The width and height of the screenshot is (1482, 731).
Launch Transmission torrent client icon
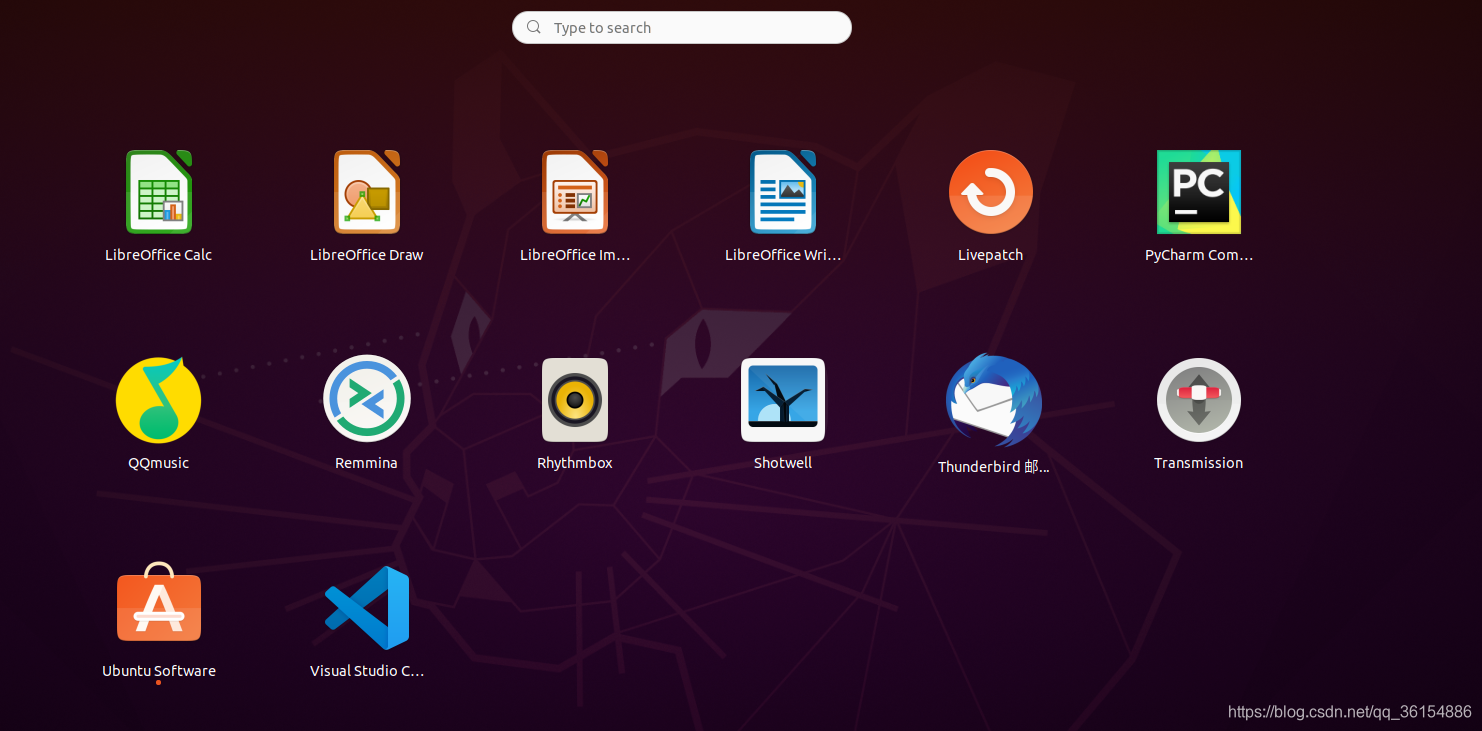pos(1199,400)
